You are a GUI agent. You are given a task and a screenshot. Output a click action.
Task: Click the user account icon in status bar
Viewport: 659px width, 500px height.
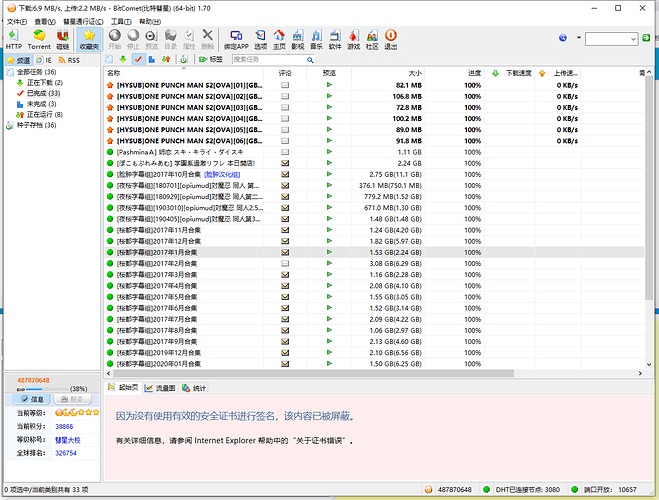coord(428,489)
